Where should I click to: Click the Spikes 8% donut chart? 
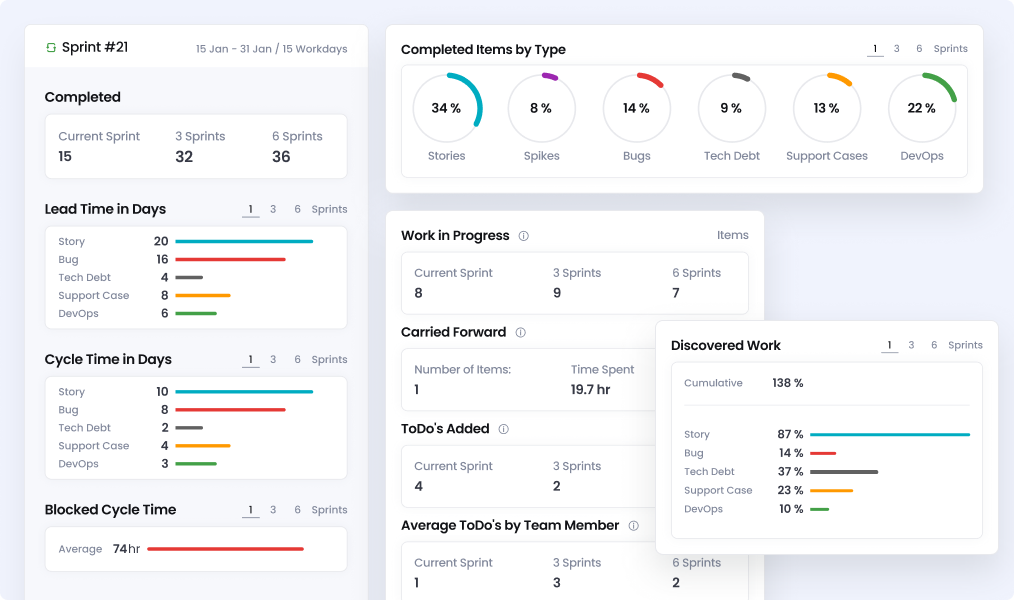(541, 108)
